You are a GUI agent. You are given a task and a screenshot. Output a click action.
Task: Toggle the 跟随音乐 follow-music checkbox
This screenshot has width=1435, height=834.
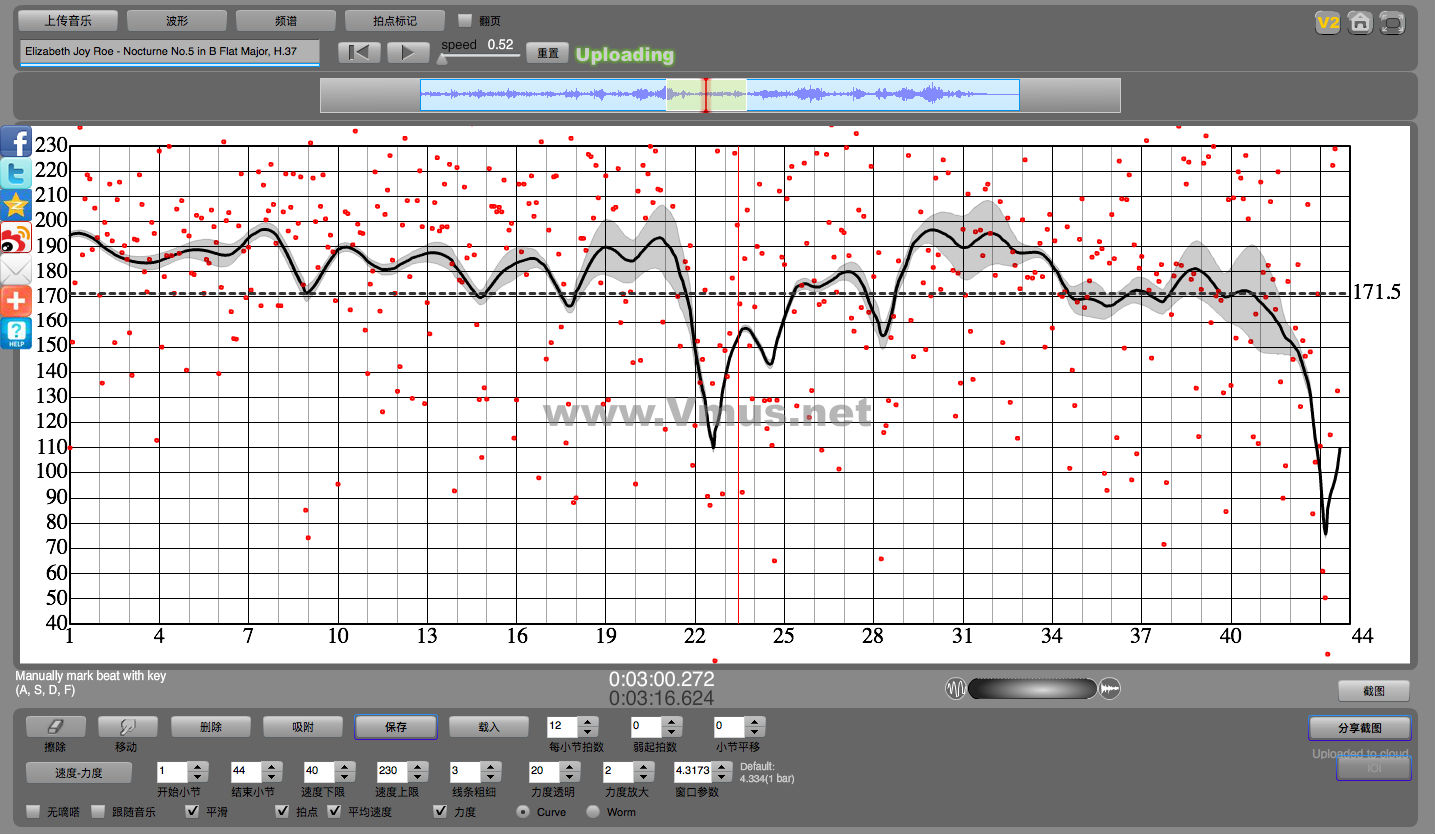point(98,811)
